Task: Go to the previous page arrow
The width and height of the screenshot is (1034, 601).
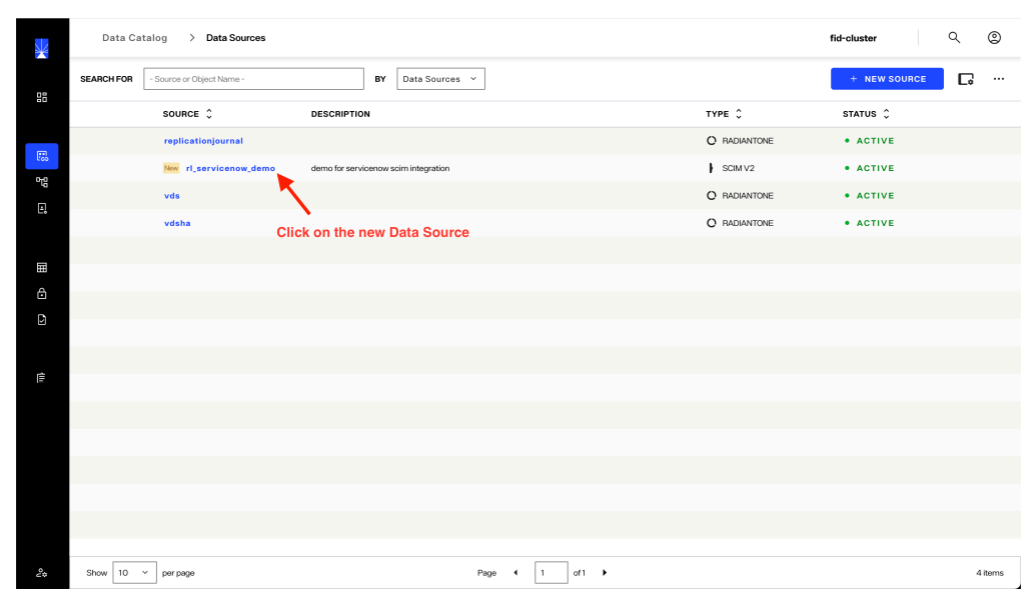Action: [x=516, y=573]
